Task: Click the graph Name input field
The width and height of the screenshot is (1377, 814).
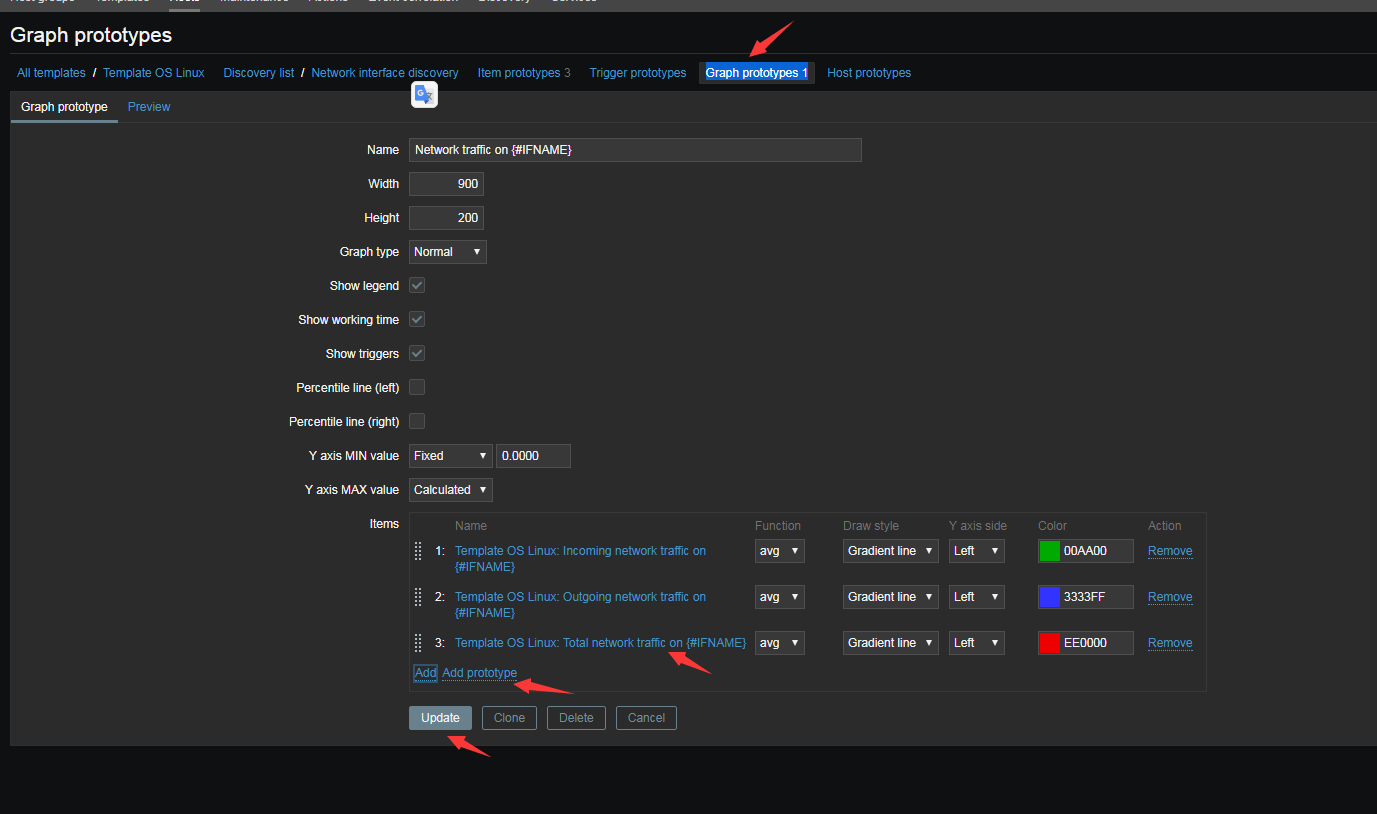Action: pos(634,150)
